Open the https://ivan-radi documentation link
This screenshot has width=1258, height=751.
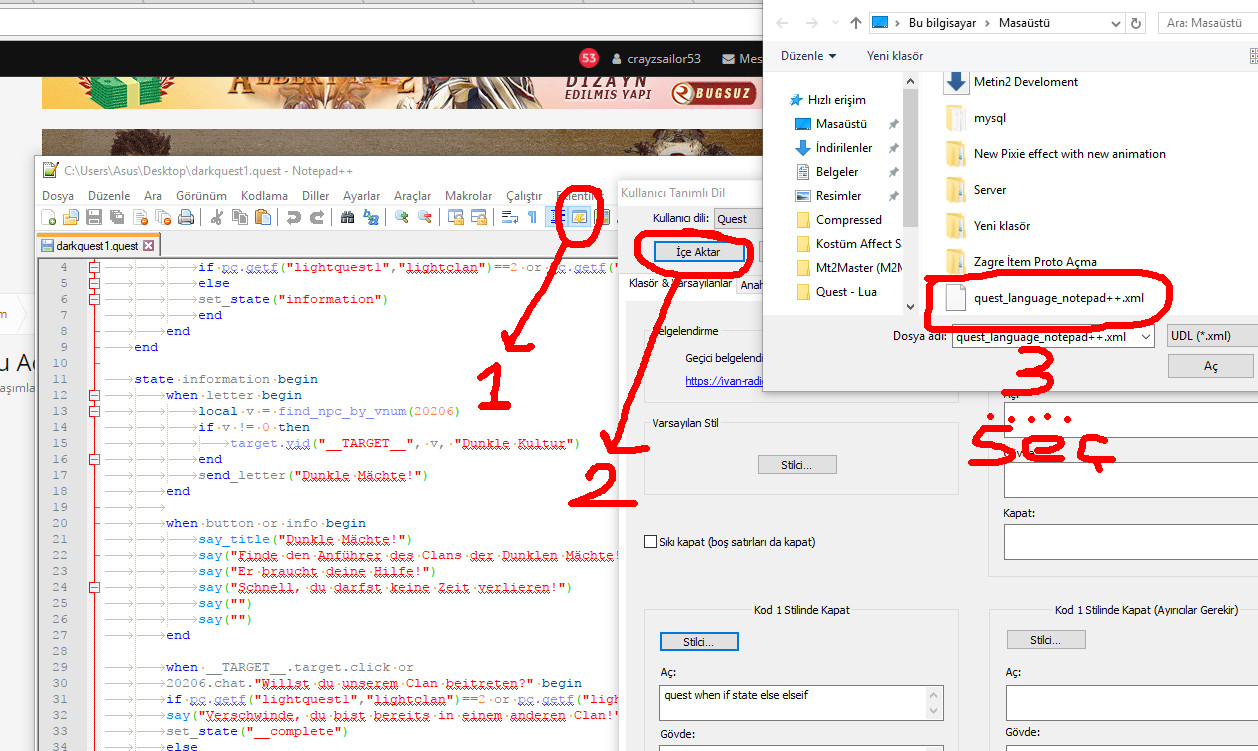point(725,381)
